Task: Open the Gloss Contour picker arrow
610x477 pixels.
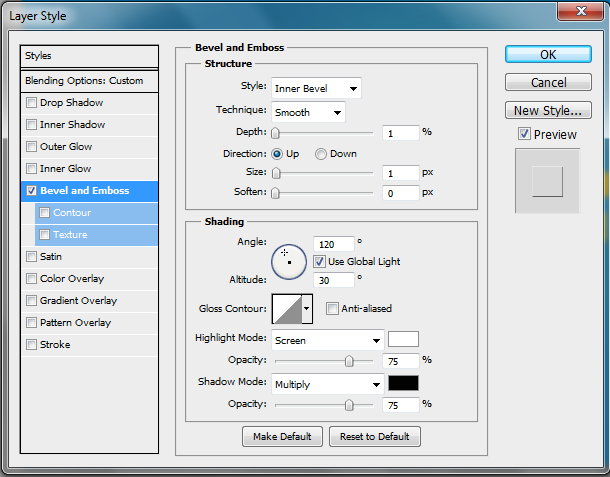Action: click(307, 310)
